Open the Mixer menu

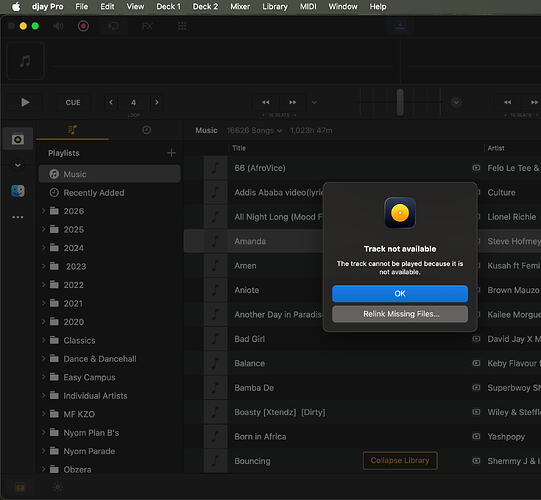(x=240, y=7)
